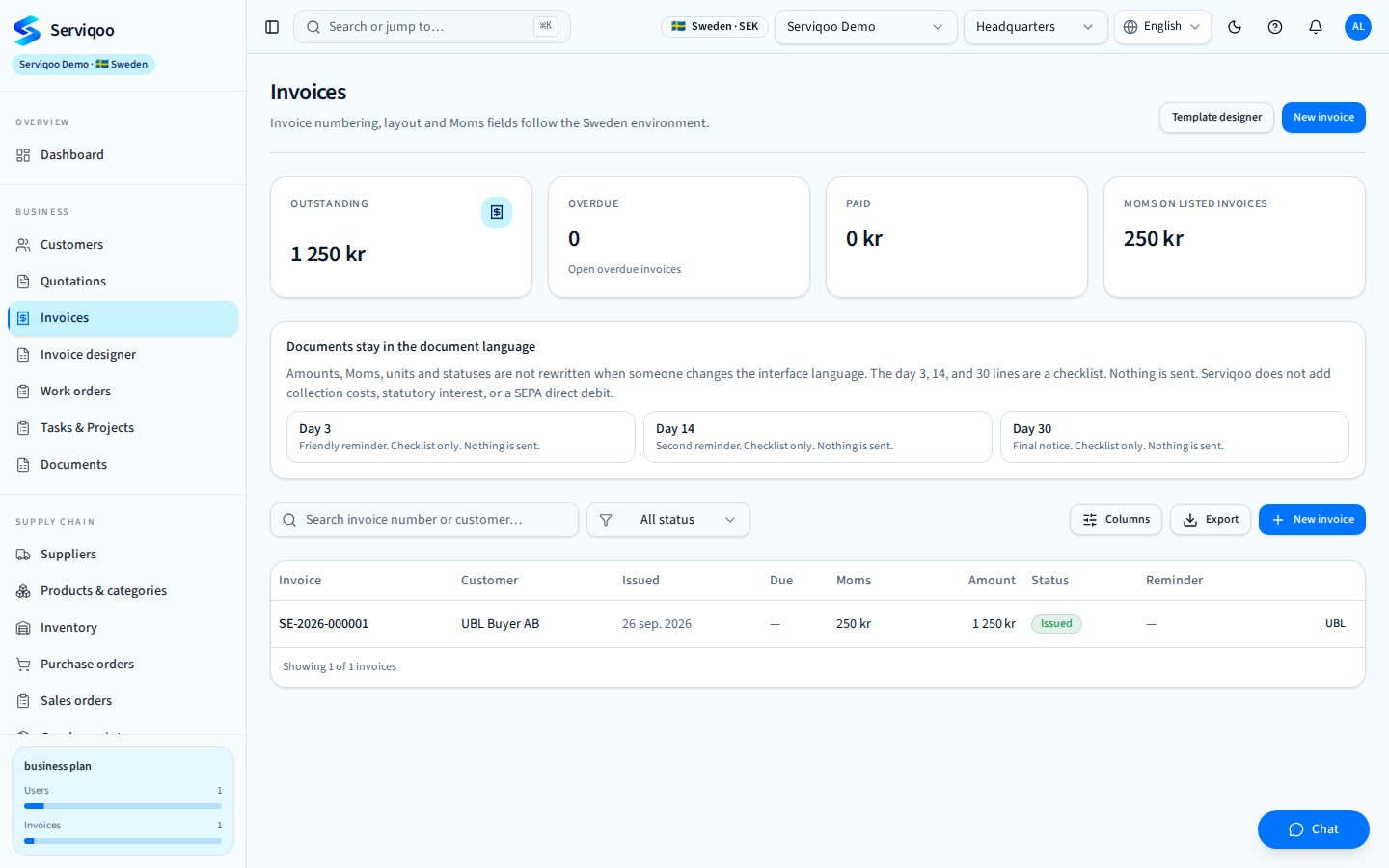Click the Users usage progress bar
This screenshot has width=1389, height=868.
pos(123,806)
